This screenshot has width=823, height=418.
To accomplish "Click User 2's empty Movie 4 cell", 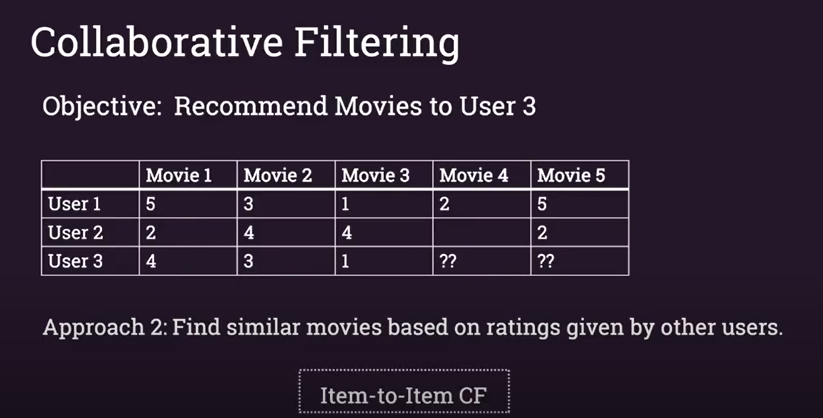I will pos(482,232).
